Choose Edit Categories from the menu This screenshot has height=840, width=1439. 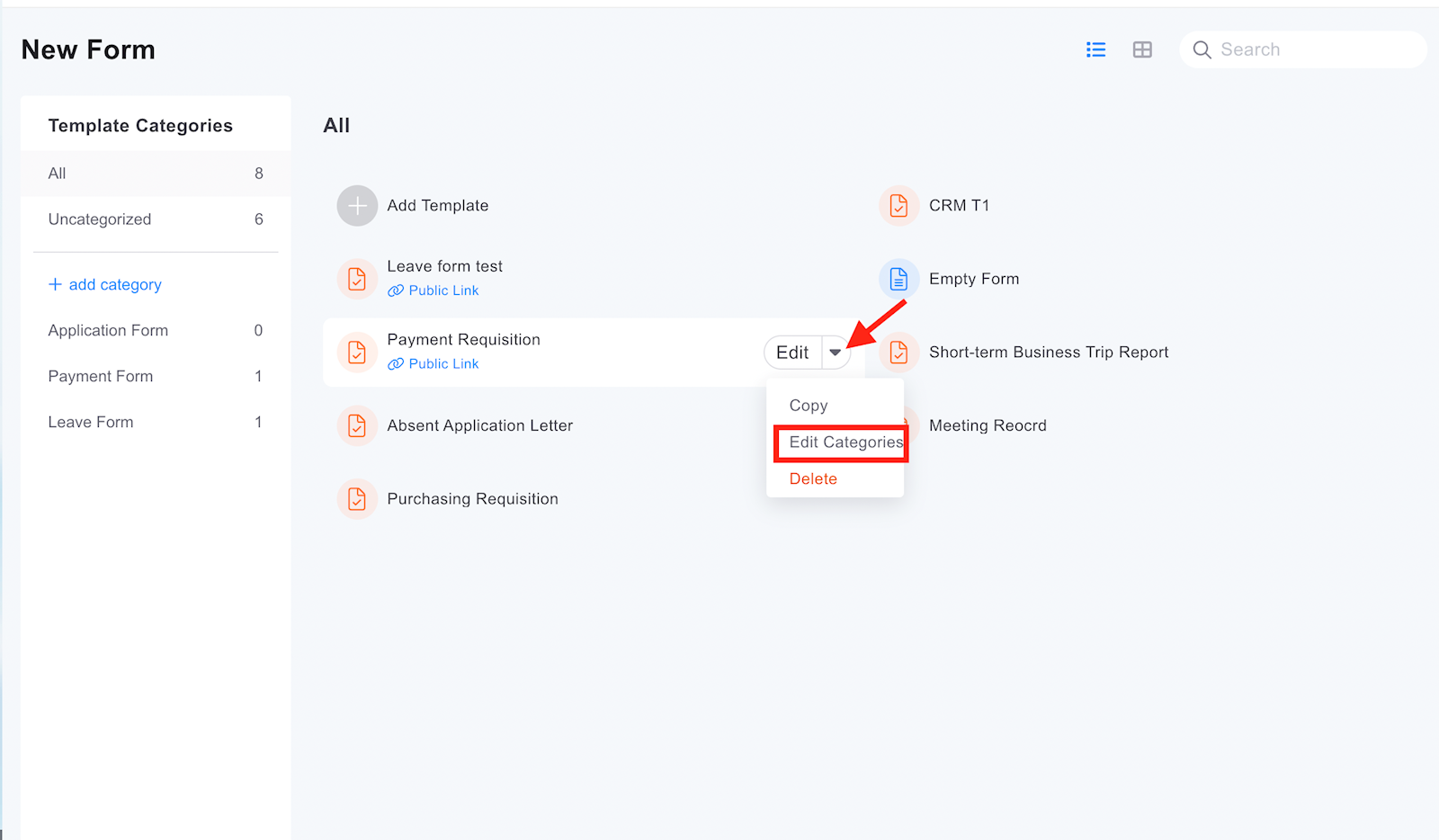[845, 442]
